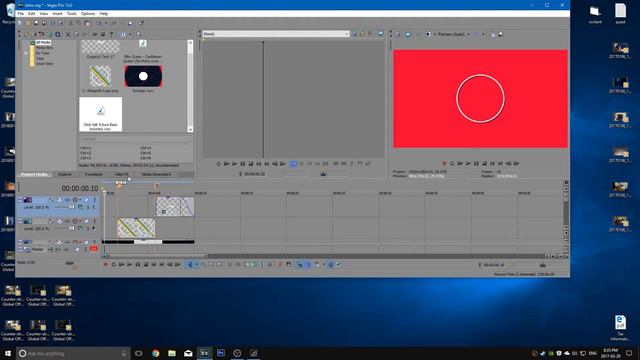Click the Save Snapshot to File icon
640x360 pixels.
[501, 35]
